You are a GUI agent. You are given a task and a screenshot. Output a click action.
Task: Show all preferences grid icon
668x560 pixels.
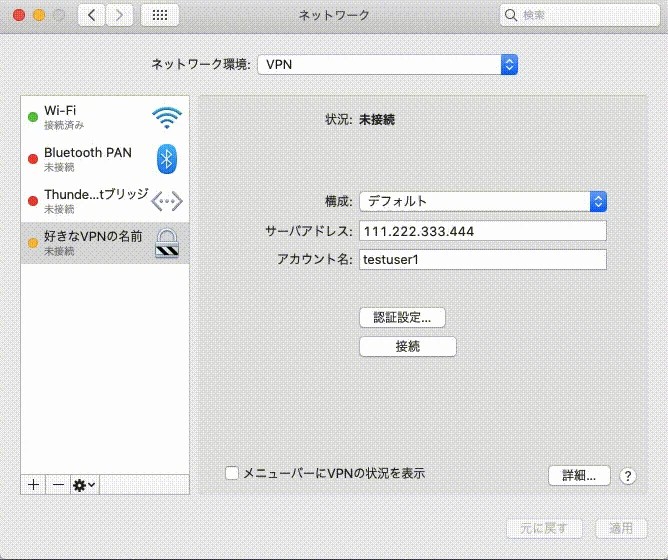[x=160, y=15]
